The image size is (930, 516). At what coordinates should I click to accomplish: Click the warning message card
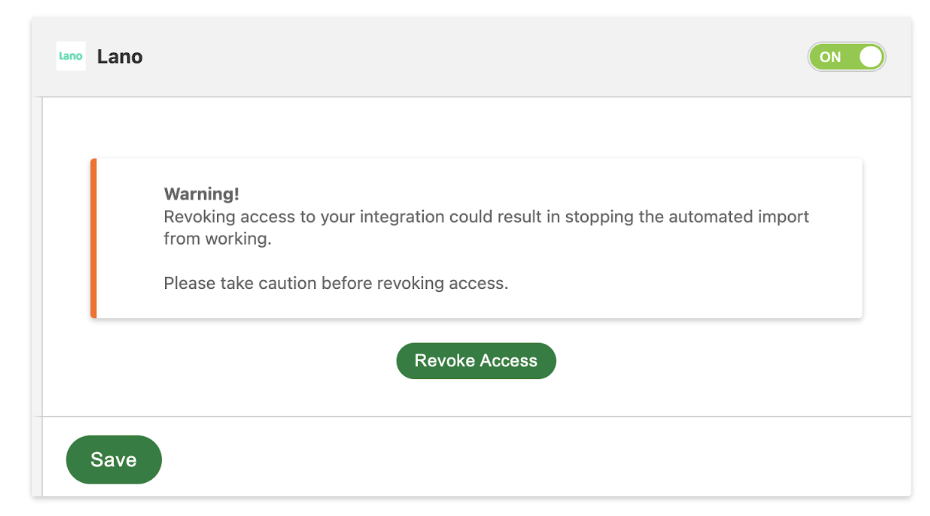click(476, 238)
